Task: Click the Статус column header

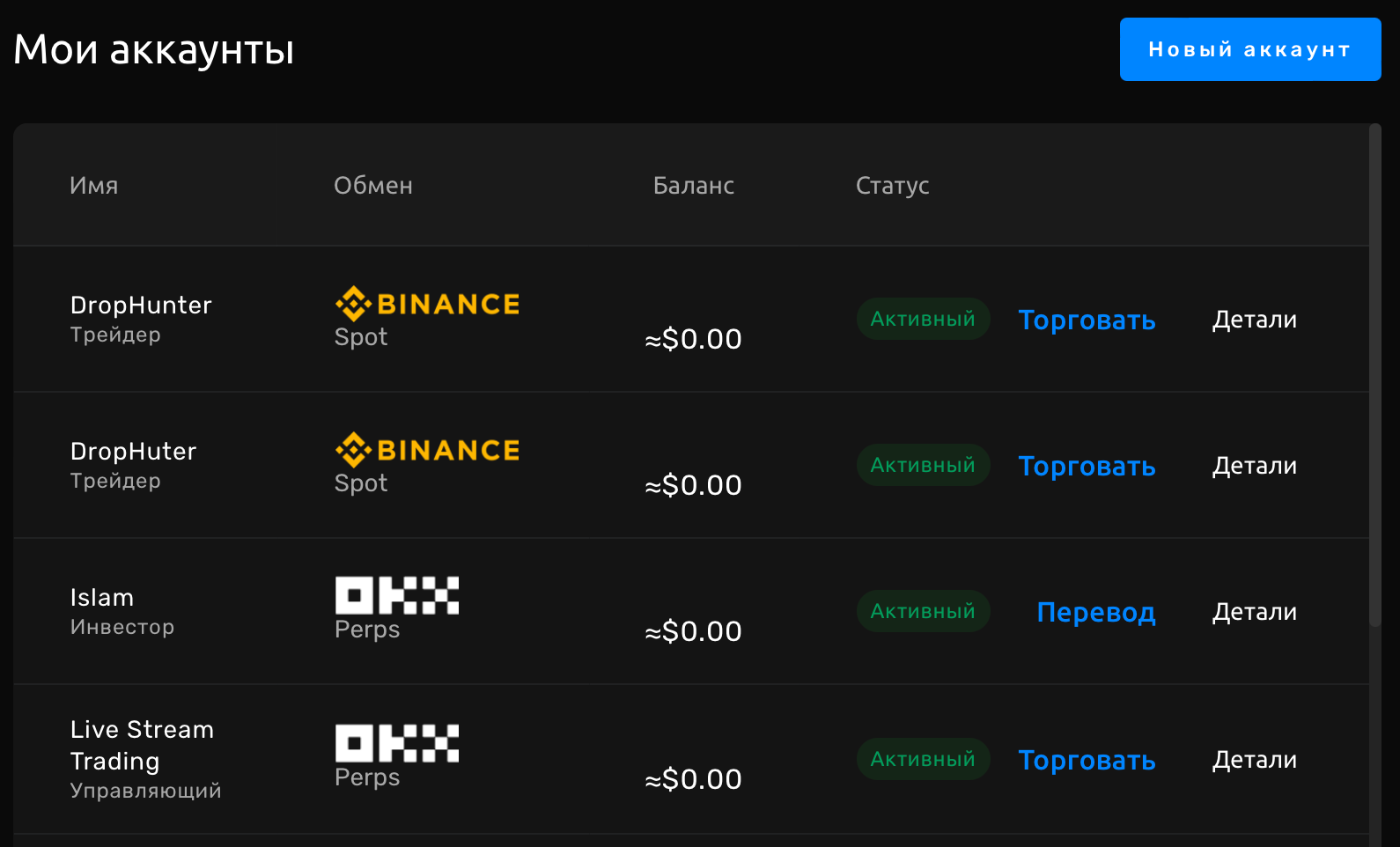Action: [892, 186]
